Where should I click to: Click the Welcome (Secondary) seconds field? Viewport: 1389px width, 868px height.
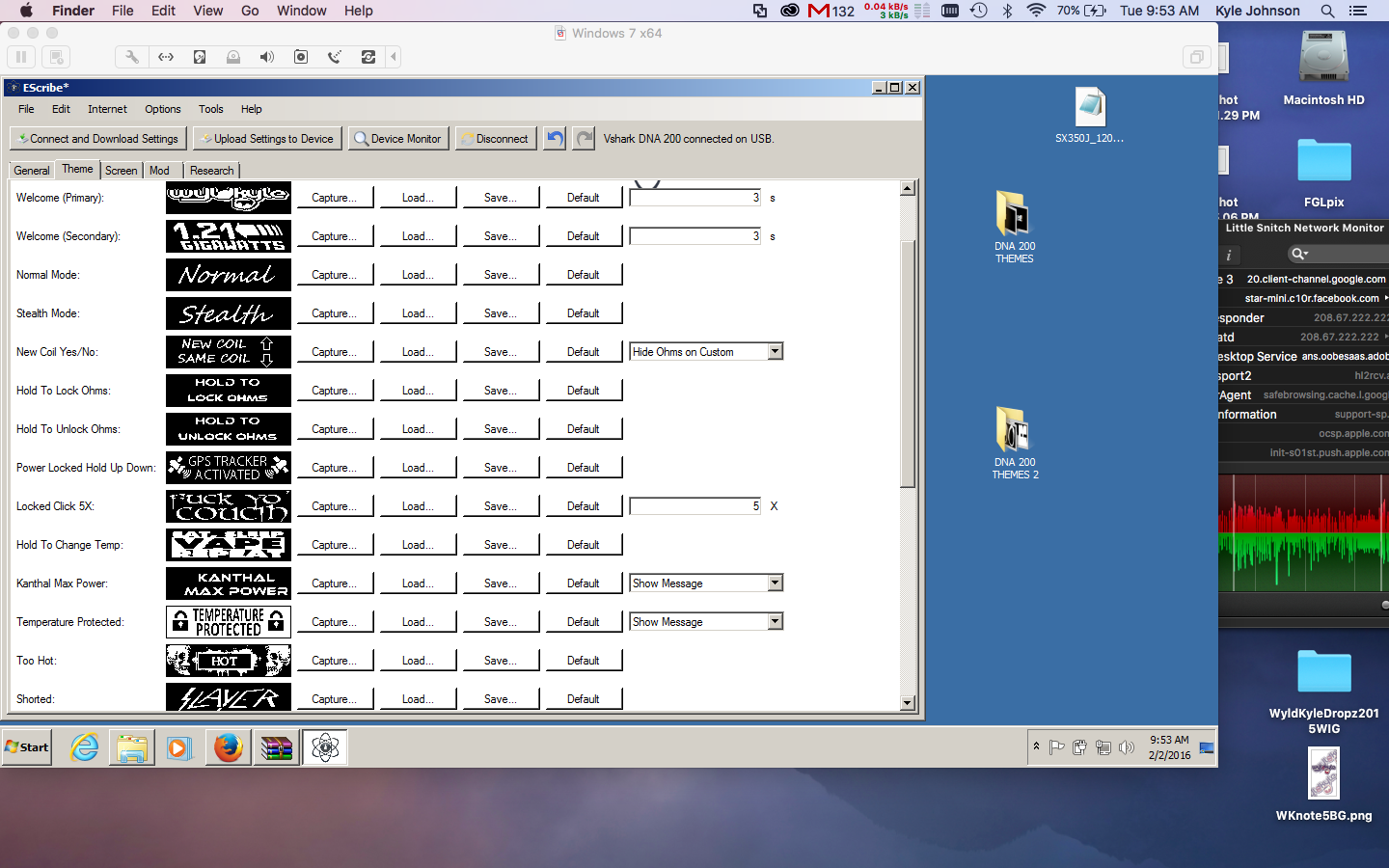[695, 236]
